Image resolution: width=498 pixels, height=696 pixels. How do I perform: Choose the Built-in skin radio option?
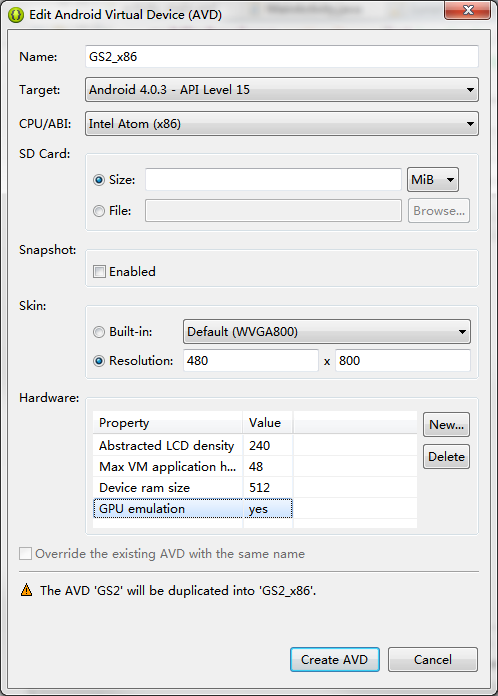pos(99,332)
